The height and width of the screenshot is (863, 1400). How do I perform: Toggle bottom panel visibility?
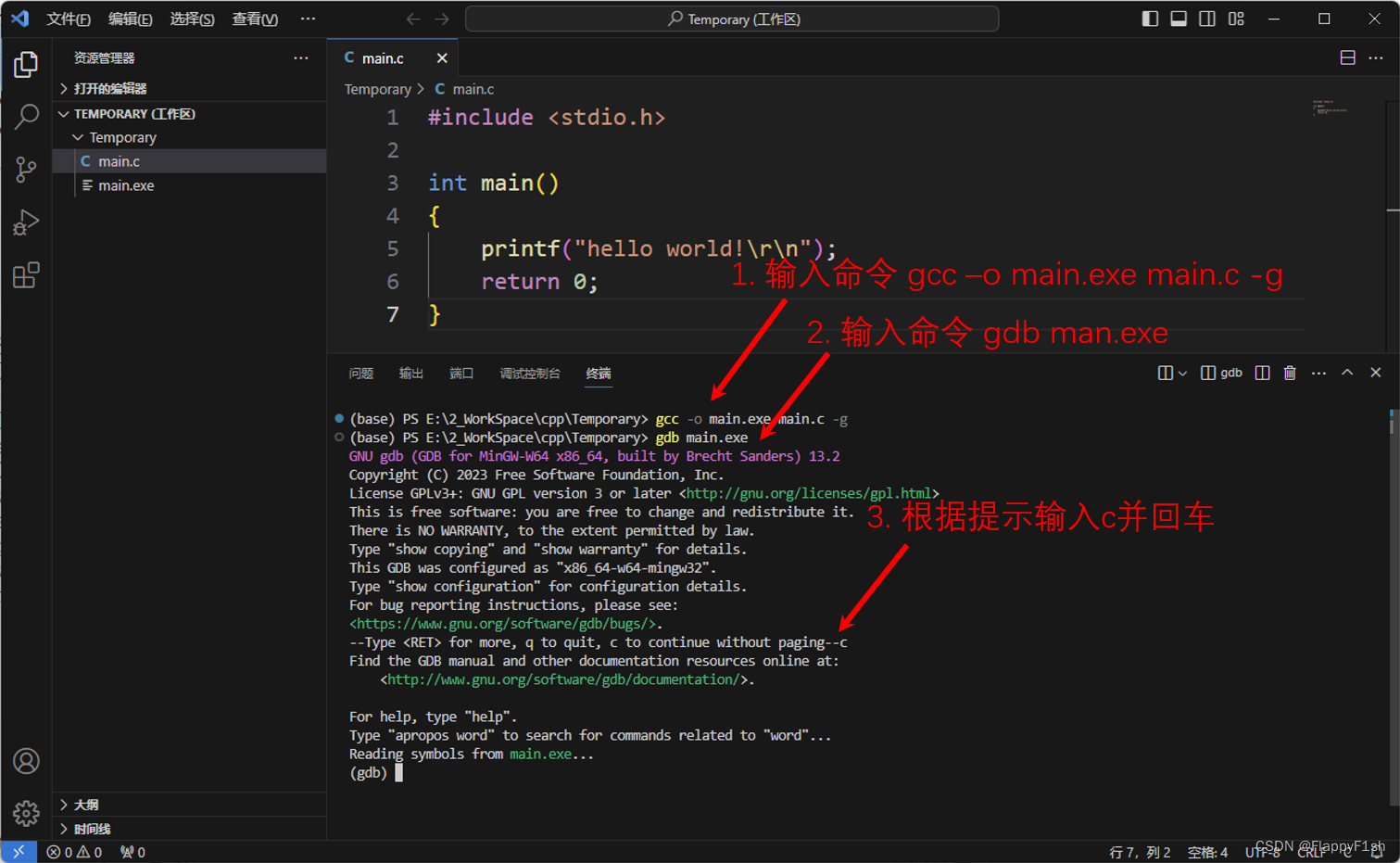(1179, 19)
